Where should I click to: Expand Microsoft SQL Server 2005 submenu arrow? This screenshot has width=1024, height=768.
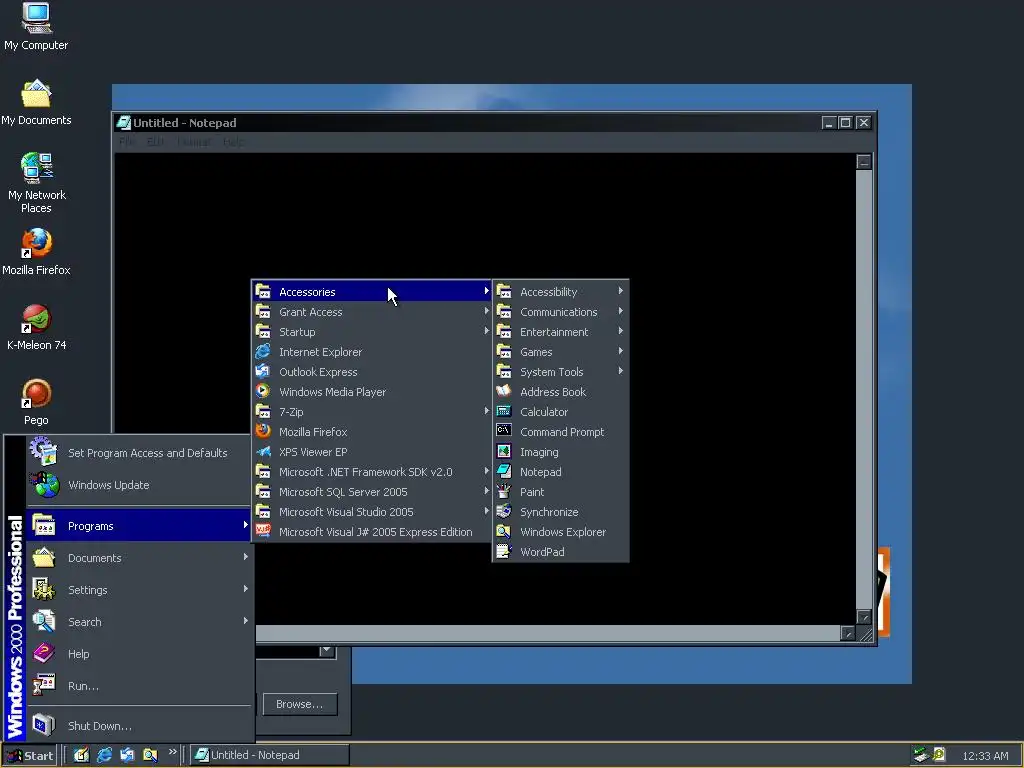click(487, 491)
